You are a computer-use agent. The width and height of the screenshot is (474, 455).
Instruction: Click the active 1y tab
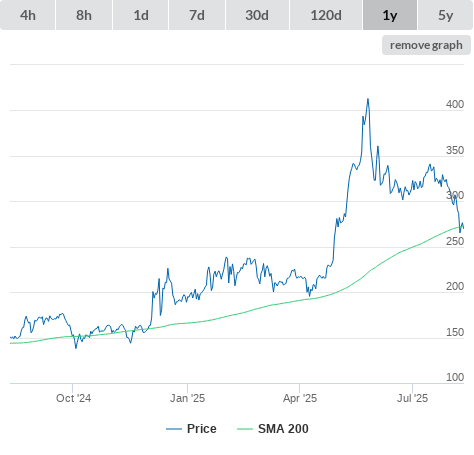coord(390,15)
